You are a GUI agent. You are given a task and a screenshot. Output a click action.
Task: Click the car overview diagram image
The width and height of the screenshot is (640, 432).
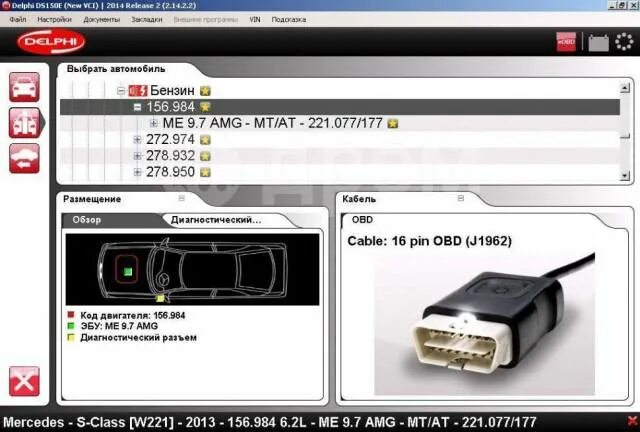click(x=192, y=269)
